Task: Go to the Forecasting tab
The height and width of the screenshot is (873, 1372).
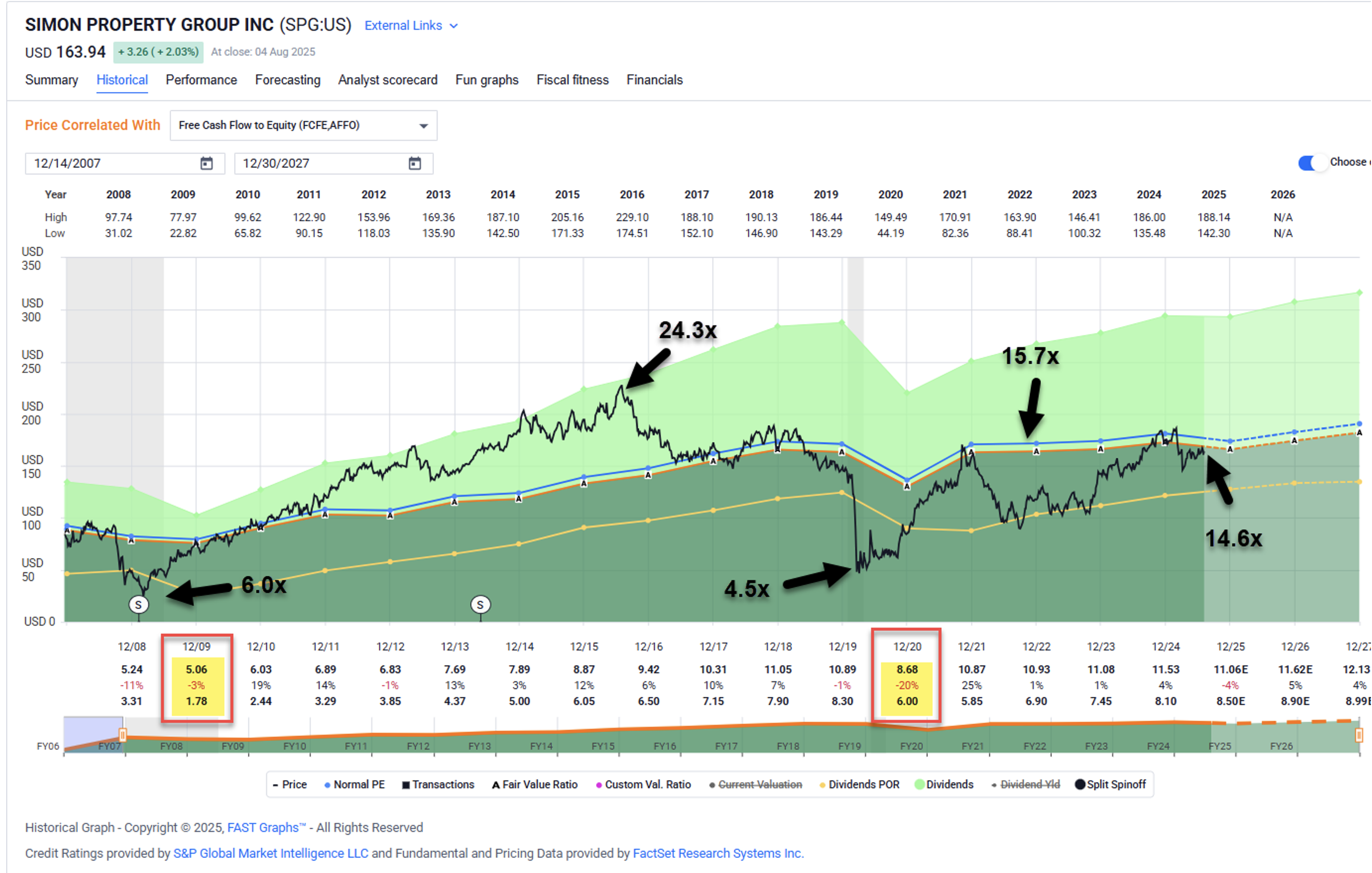Action: click(x=288, y=80)
